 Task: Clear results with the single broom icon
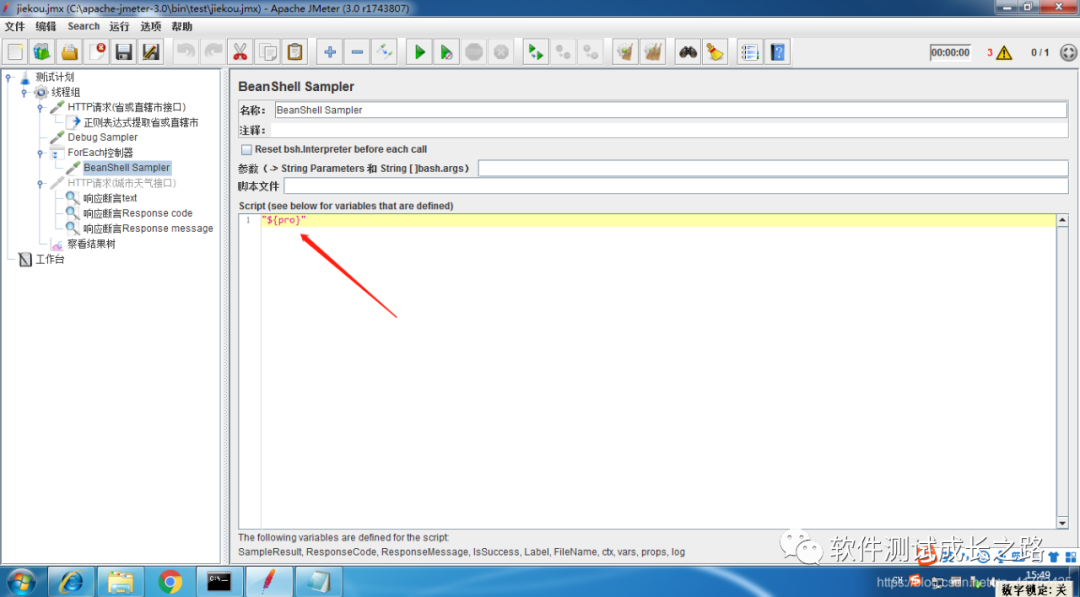coord(625,52)
